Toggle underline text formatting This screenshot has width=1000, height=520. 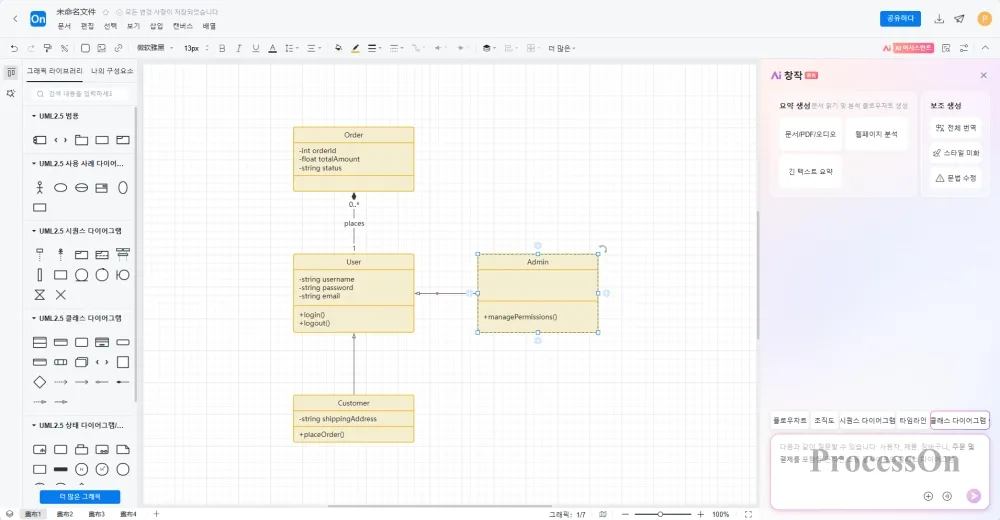(x=256, y=47)
